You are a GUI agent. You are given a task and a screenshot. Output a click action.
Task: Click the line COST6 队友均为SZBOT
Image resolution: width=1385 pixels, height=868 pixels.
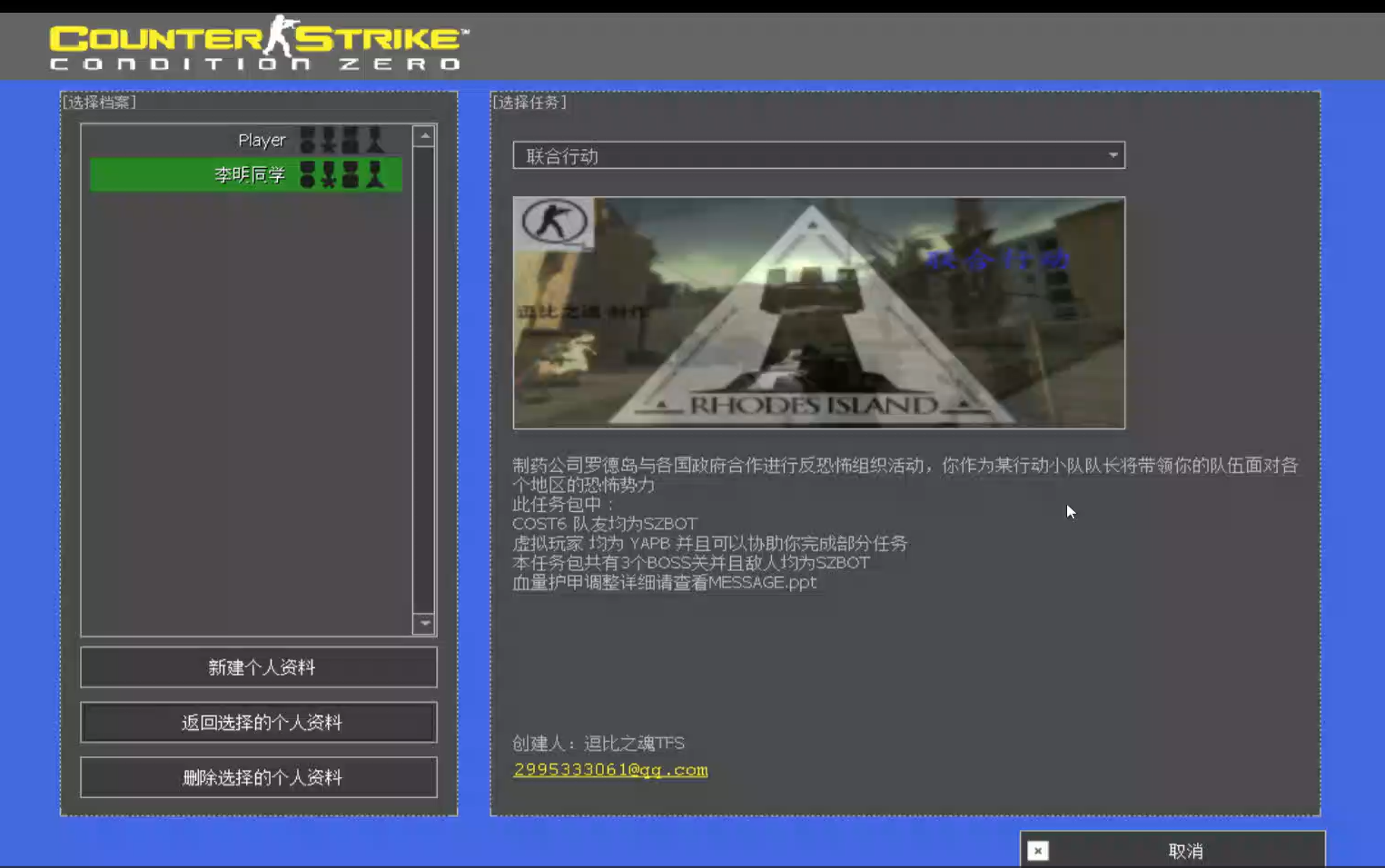click(605, 524)
